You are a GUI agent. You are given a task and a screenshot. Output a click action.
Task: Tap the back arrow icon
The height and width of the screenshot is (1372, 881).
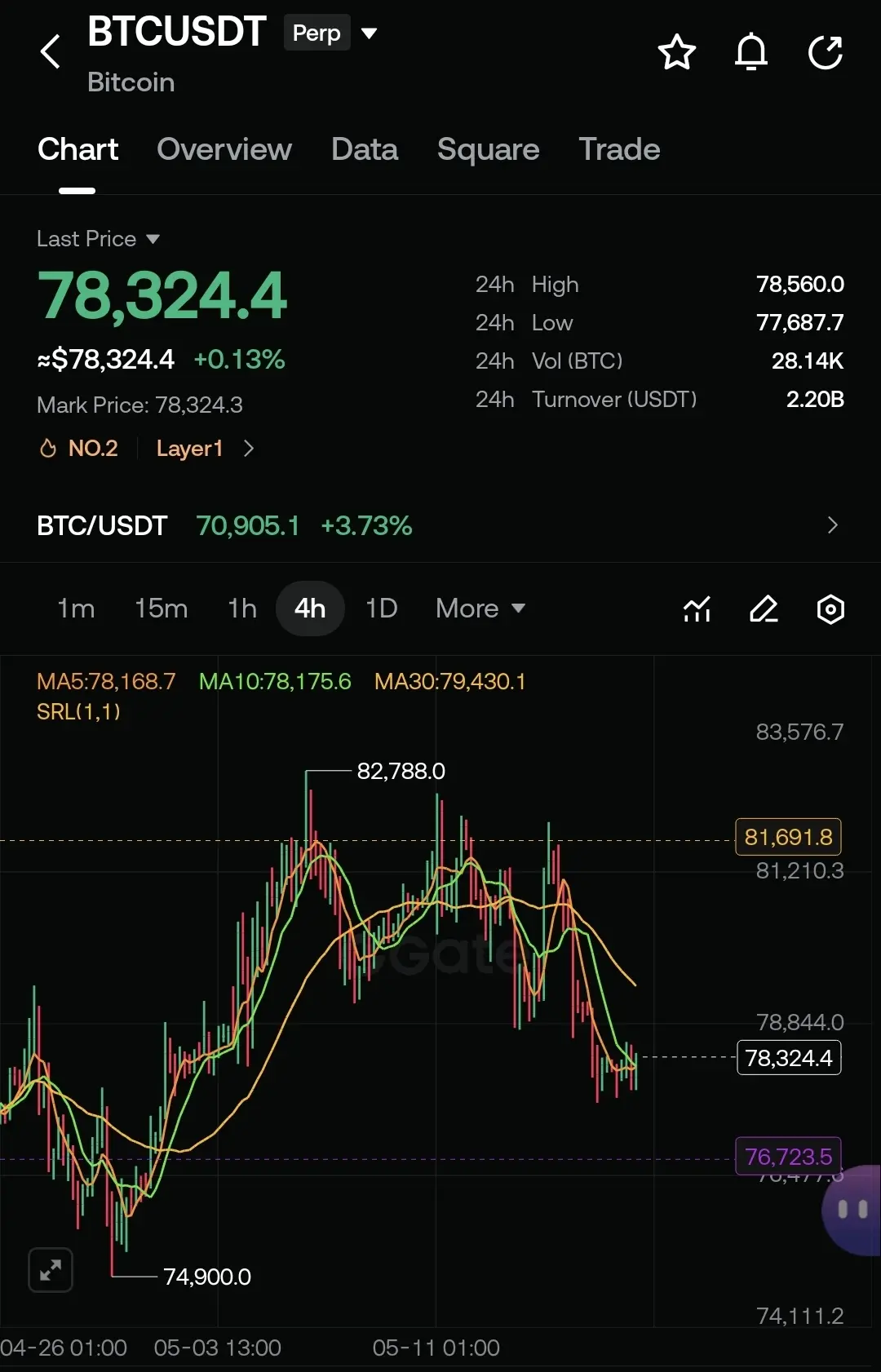(x=51, y=51)
